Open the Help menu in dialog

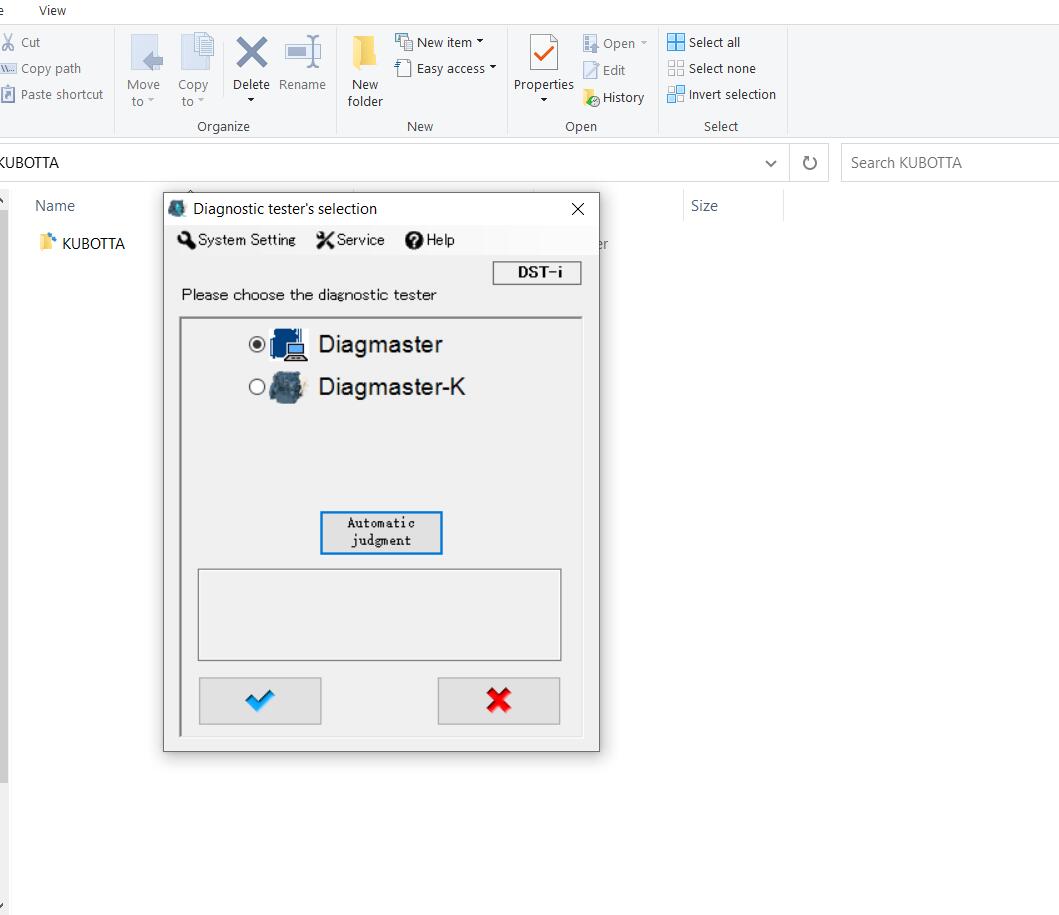pos(430,240)
